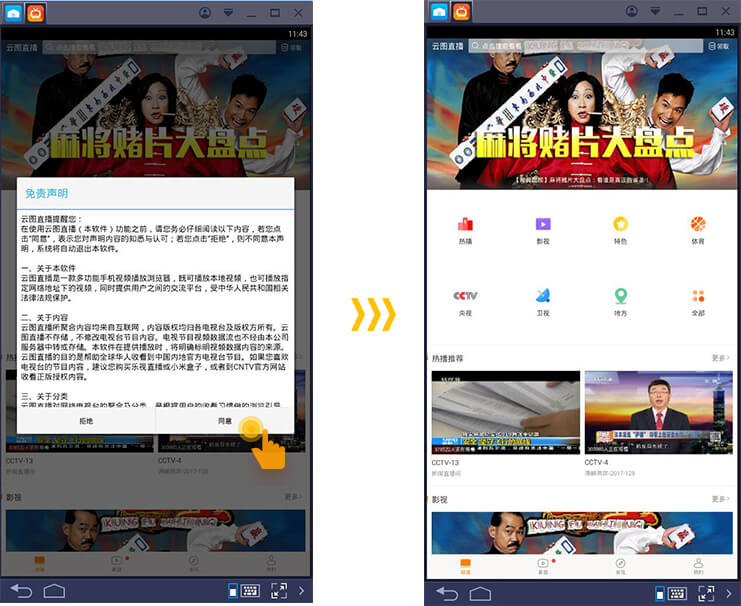Viewport: 741px width, 606px height.
Task: Open the CCTV 央视 category in the right window
Action: pos(465,303)
